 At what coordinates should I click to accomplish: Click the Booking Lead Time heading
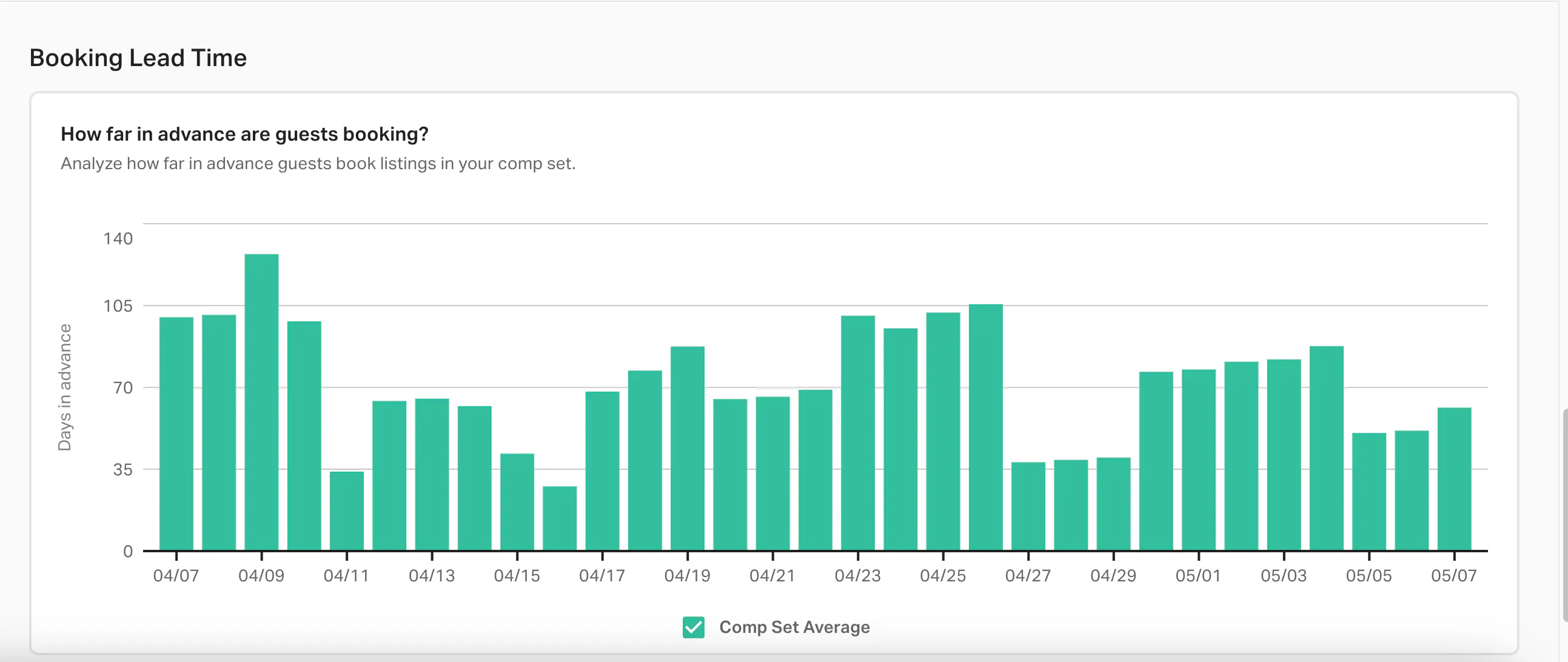tap(138, 58)
